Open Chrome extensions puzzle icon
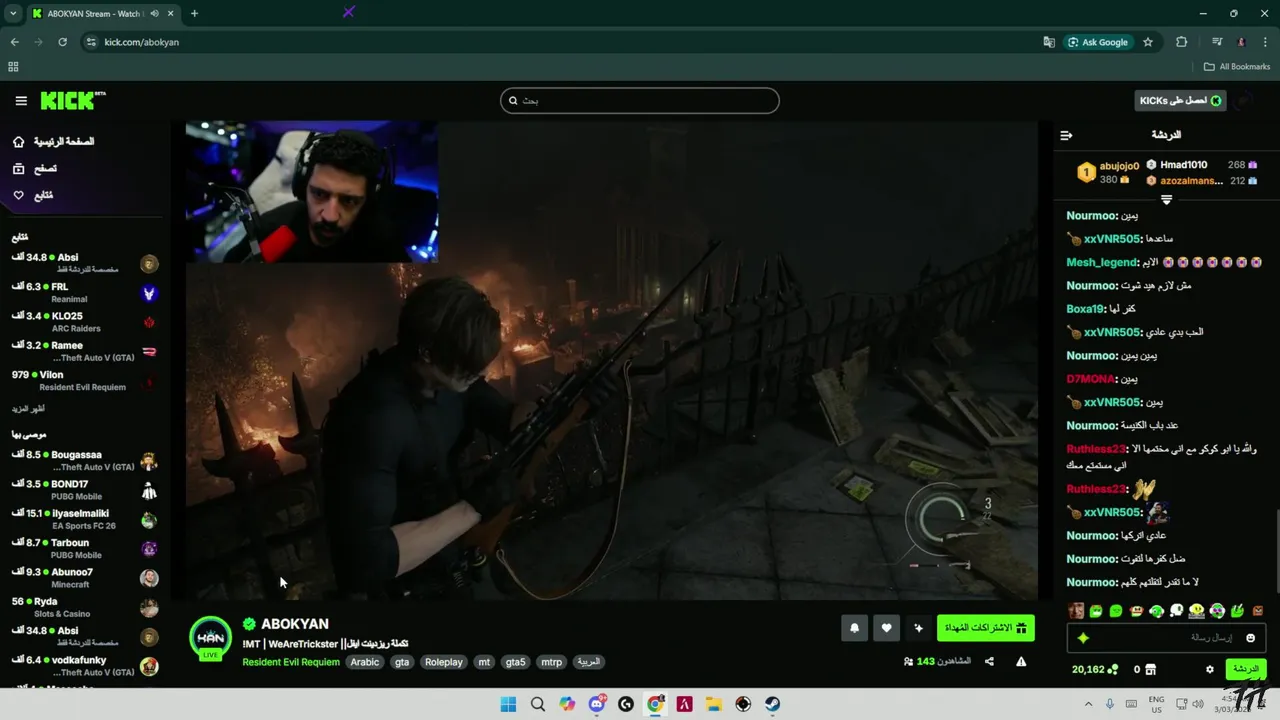The image size is (1280, 720). point(1182,42)
